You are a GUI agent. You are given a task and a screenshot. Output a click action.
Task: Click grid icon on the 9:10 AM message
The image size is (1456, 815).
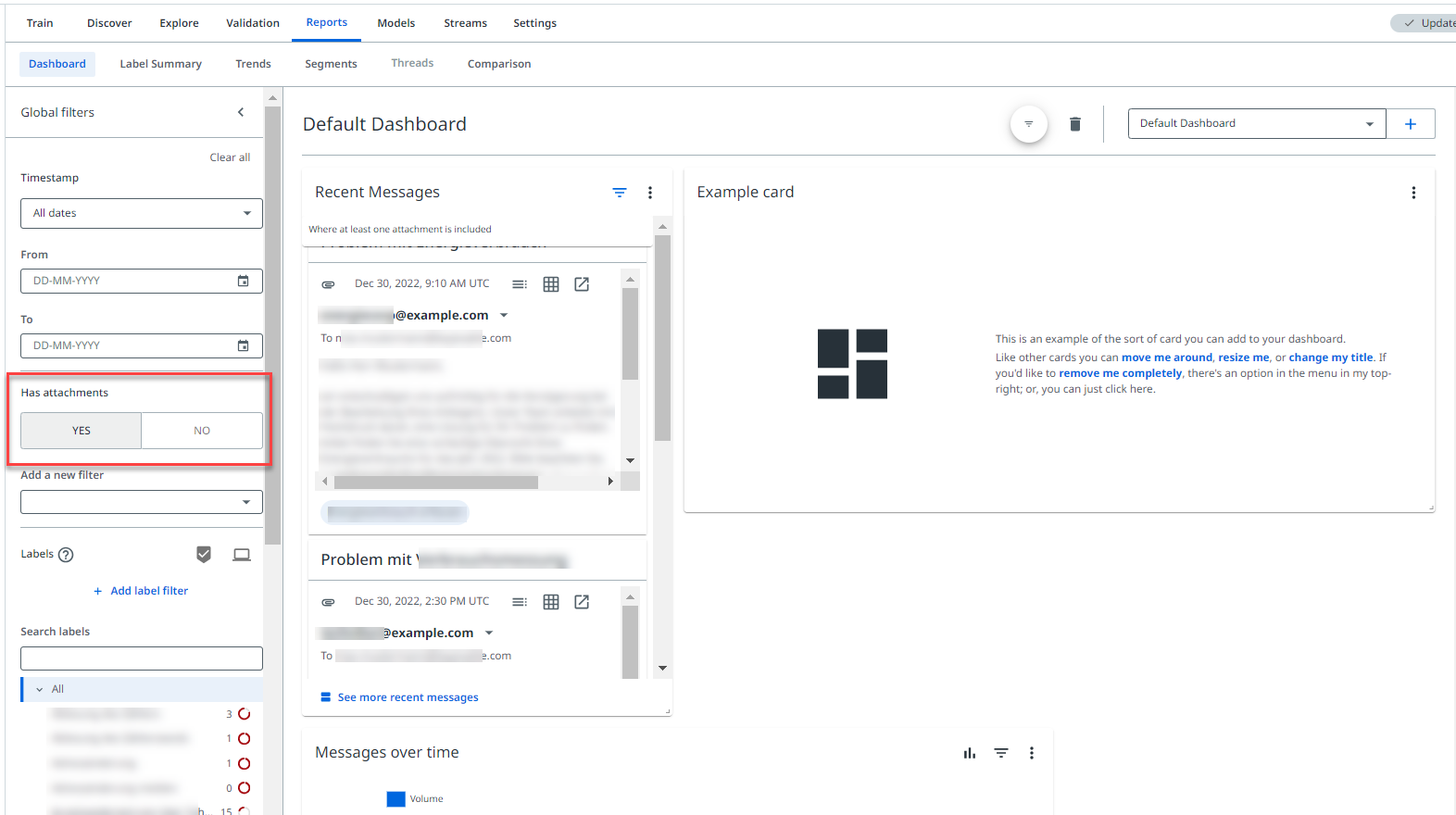coord(551,284)
